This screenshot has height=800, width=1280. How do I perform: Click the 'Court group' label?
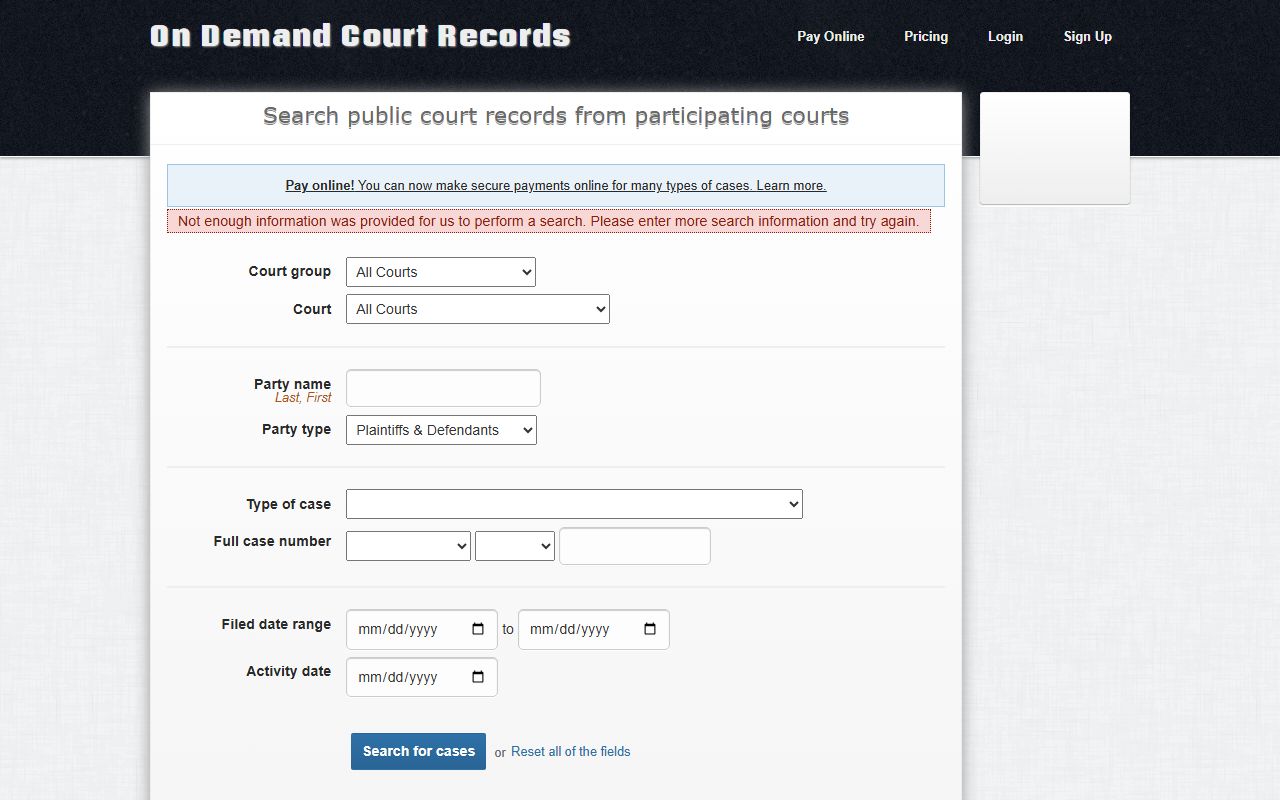(290, 271)
